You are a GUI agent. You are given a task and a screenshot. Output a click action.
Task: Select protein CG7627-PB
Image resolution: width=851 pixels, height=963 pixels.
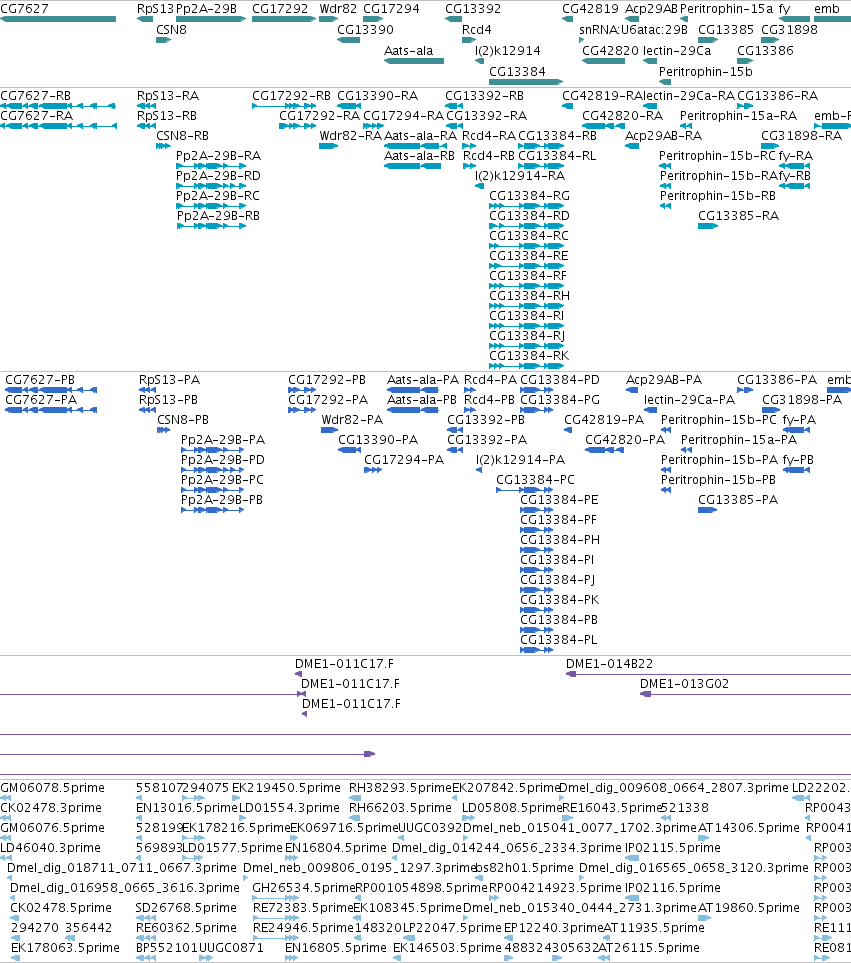pos(40,380)
